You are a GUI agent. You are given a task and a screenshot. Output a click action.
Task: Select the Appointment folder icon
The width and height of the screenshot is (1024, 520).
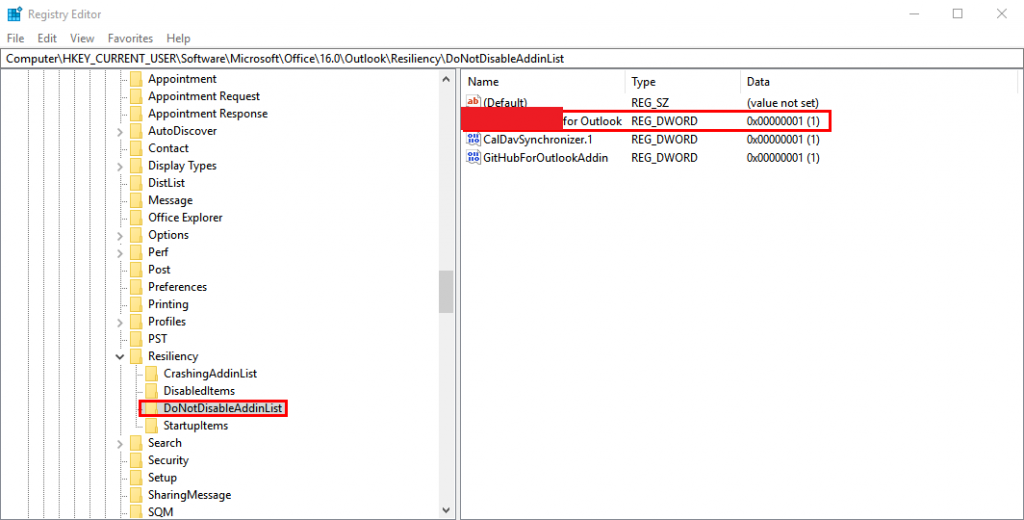point(136,79)
